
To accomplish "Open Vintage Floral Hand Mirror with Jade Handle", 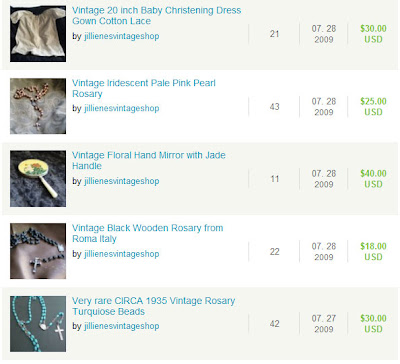I will click(x=149, y=161).
